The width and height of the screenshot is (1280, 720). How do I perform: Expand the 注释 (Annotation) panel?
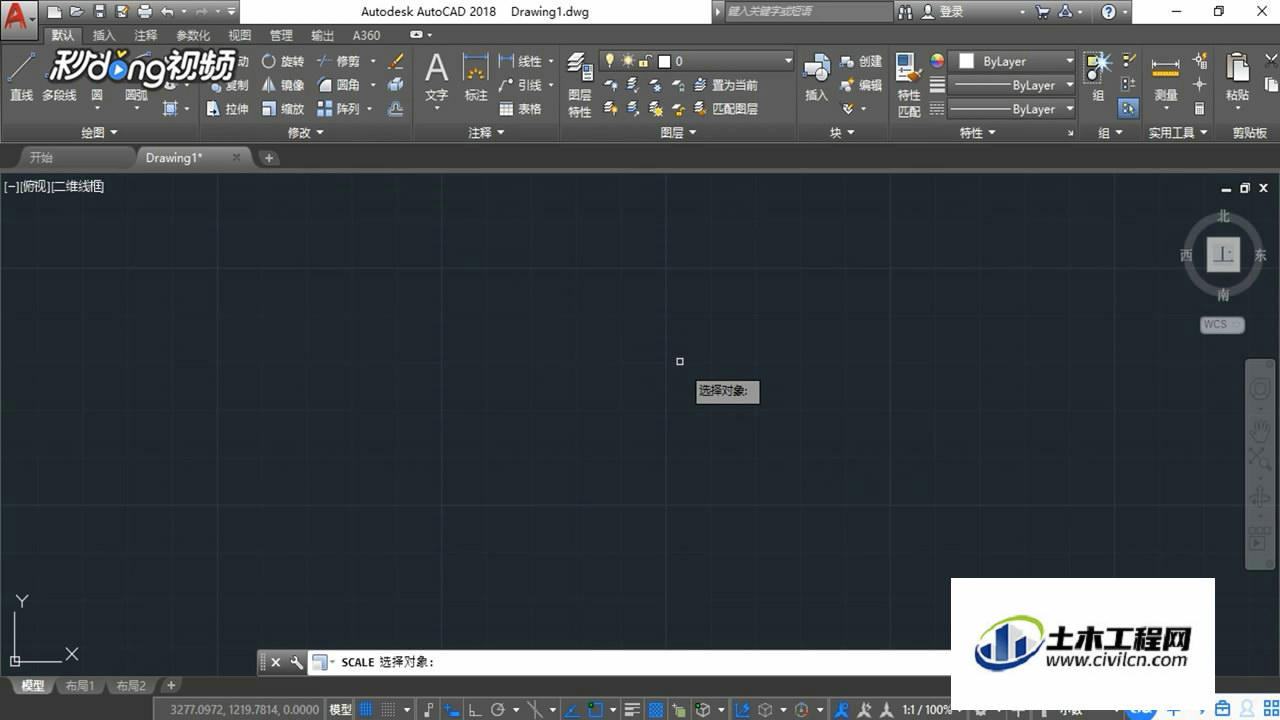pyautogui.click(x=486, y=132)
